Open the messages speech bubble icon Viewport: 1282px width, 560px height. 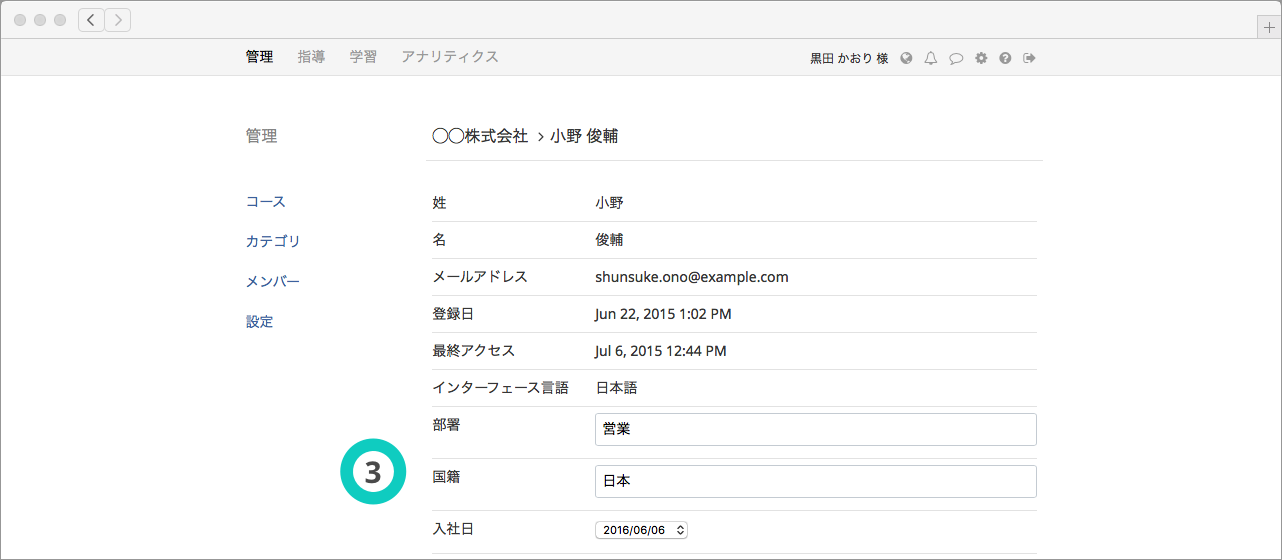pyautogui.click(x=956, y=58)
